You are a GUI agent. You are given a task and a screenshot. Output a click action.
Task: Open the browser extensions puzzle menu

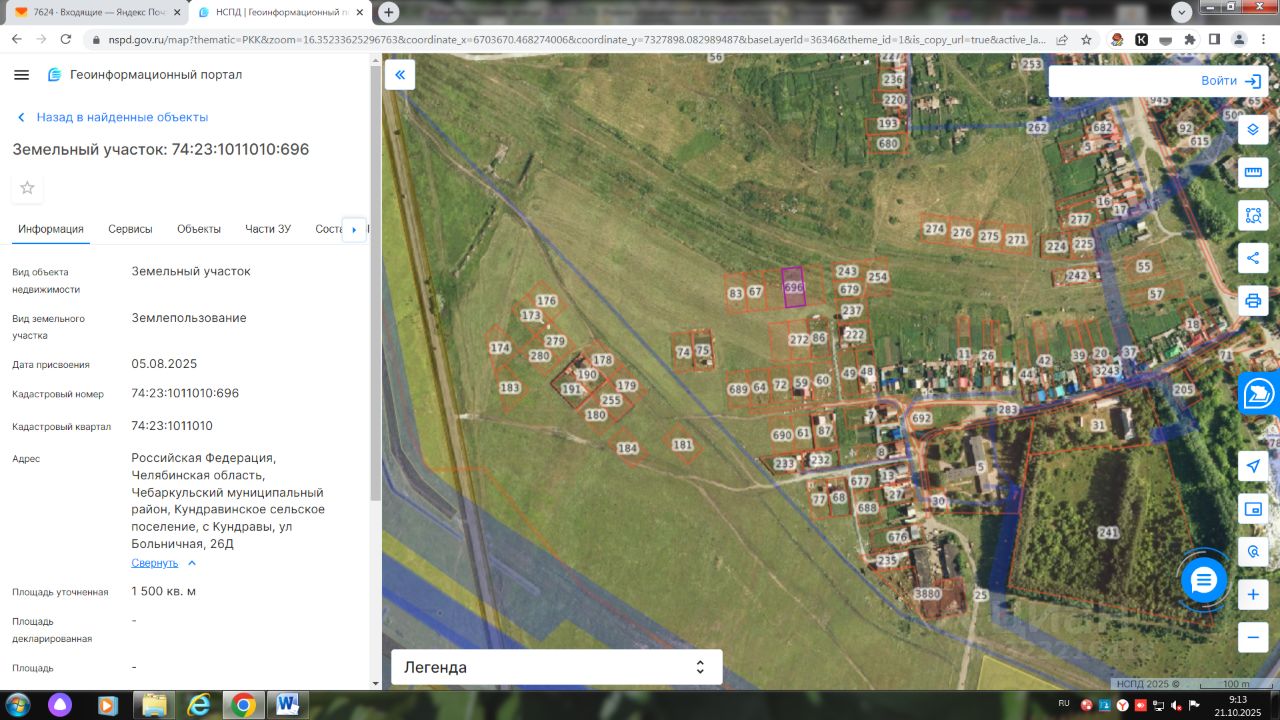tap(1190, 40)
